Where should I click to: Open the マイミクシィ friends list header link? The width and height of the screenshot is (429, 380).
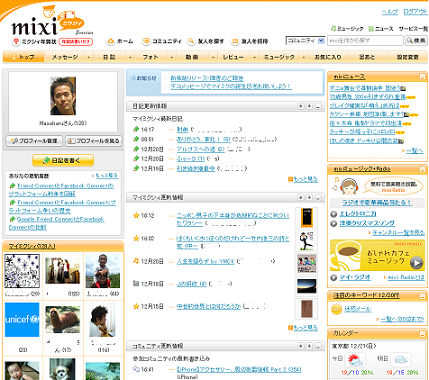32,246
